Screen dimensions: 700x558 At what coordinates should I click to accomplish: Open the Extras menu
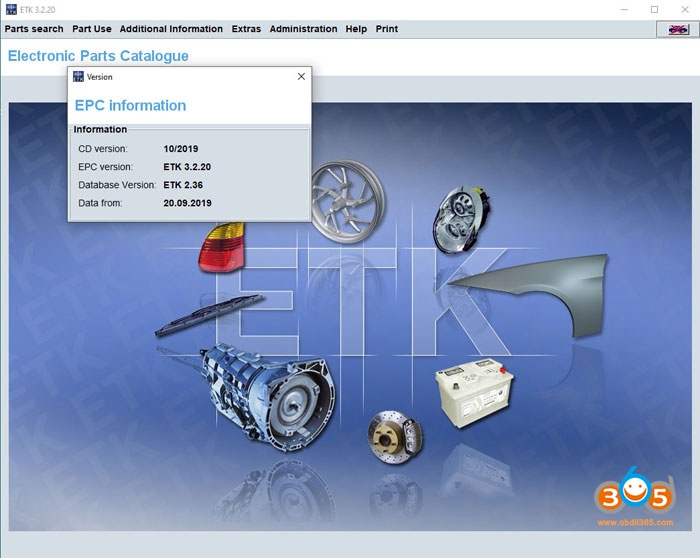[x=246, y=29]
